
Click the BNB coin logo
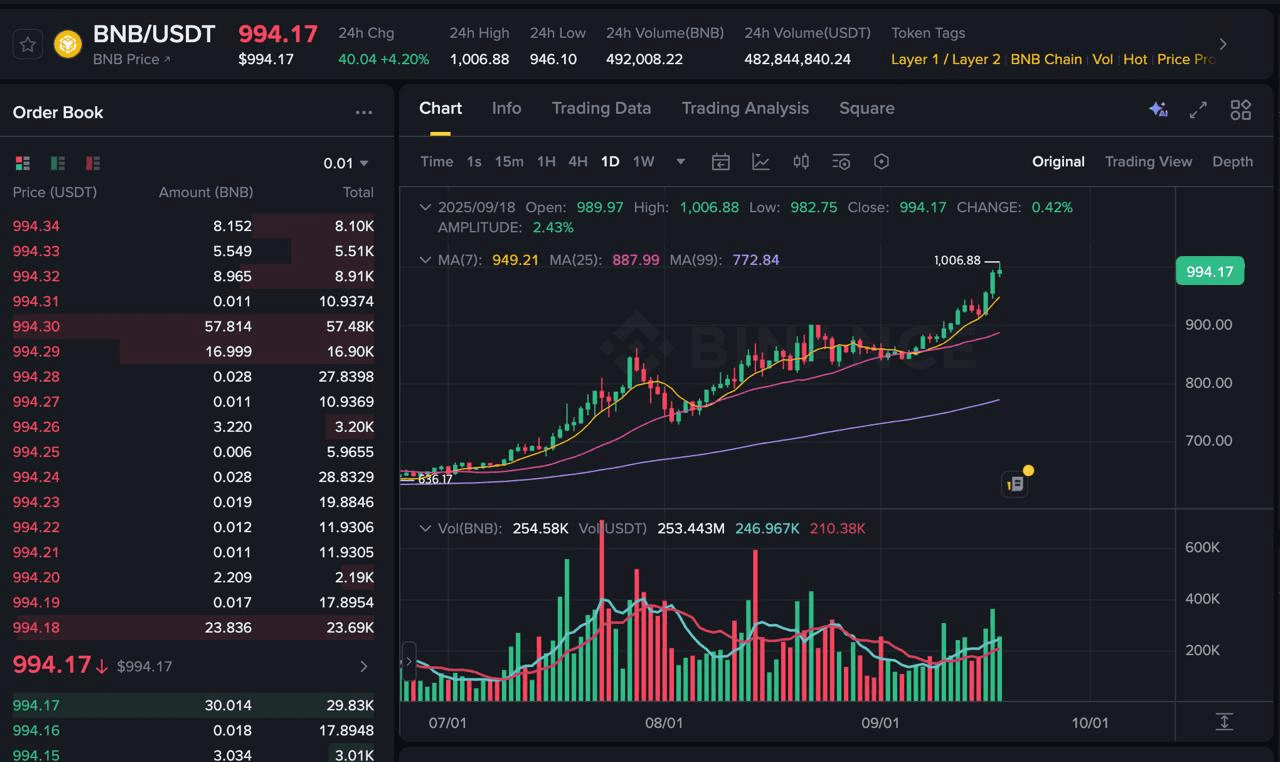[68, 44]
